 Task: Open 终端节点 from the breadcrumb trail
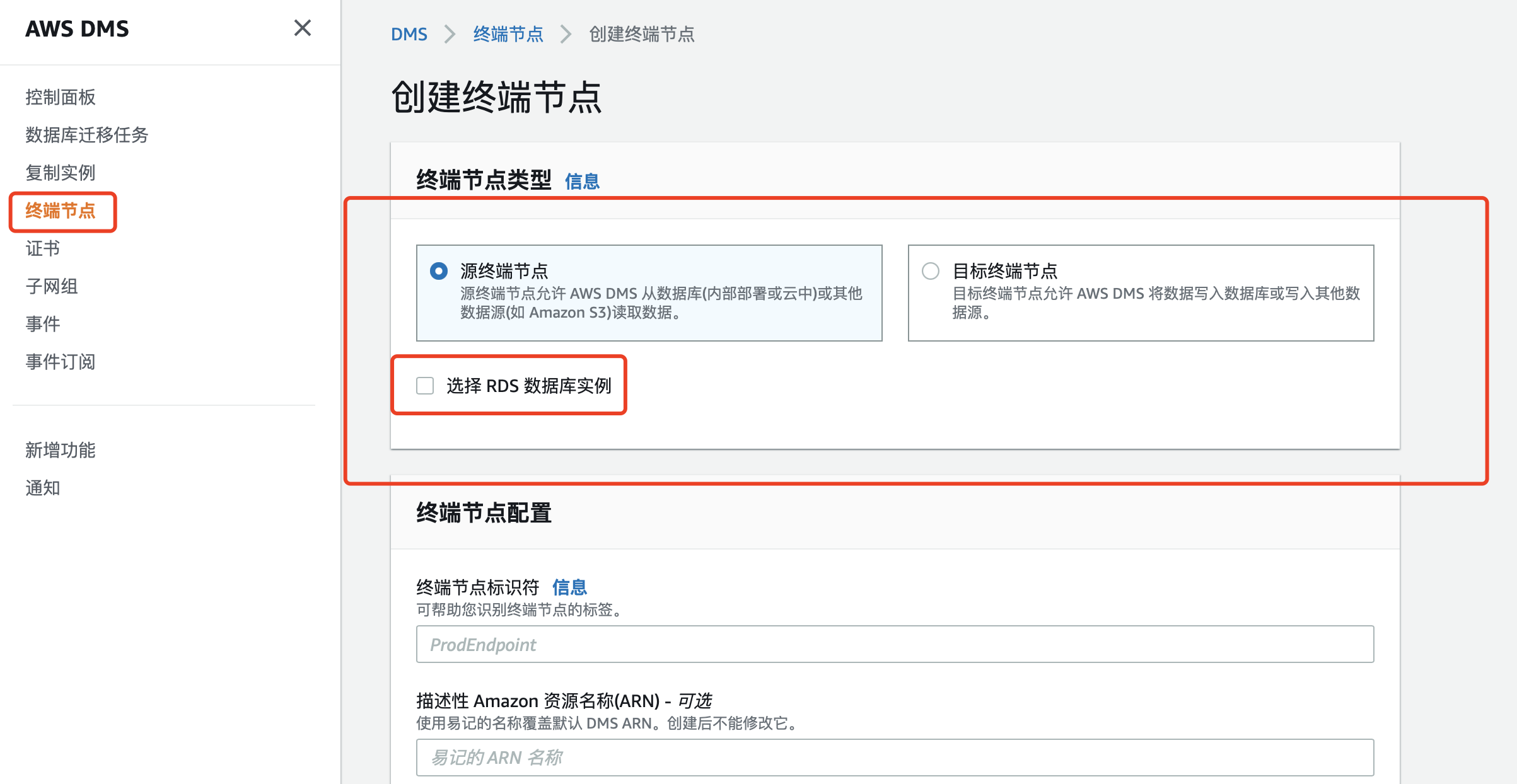pos(508,34)
